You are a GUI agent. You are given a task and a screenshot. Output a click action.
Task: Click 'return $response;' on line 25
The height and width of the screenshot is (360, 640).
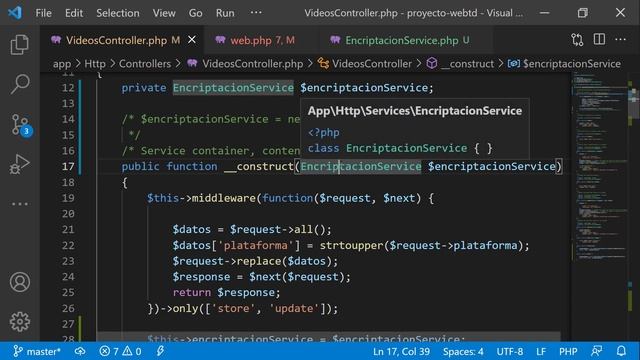click(x=227, y=293)
